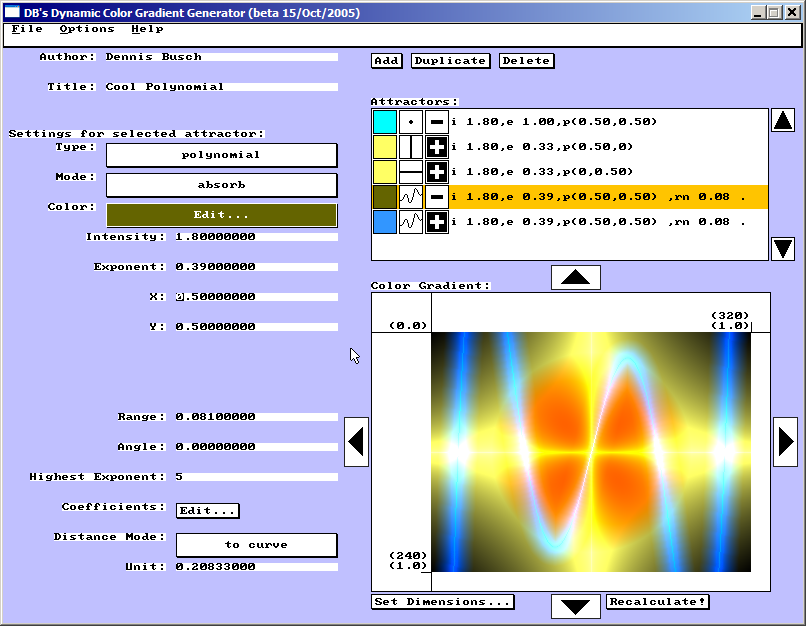Toggle the plus mode icon of the blue polynomial attractor
This screenshot has height=626, width=806.
tap(436, 222)
